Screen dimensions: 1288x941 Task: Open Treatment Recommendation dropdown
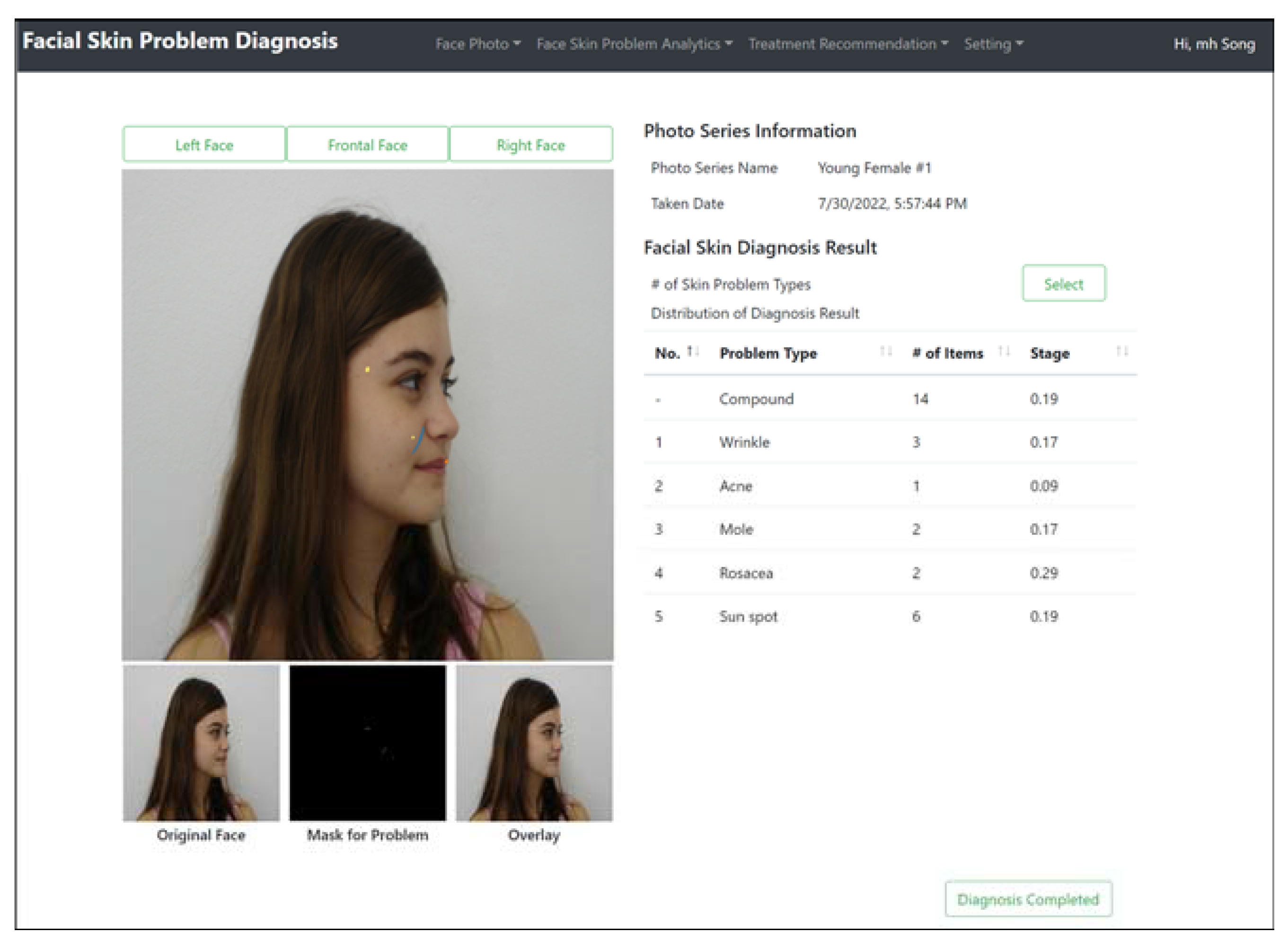pos(848,44)
